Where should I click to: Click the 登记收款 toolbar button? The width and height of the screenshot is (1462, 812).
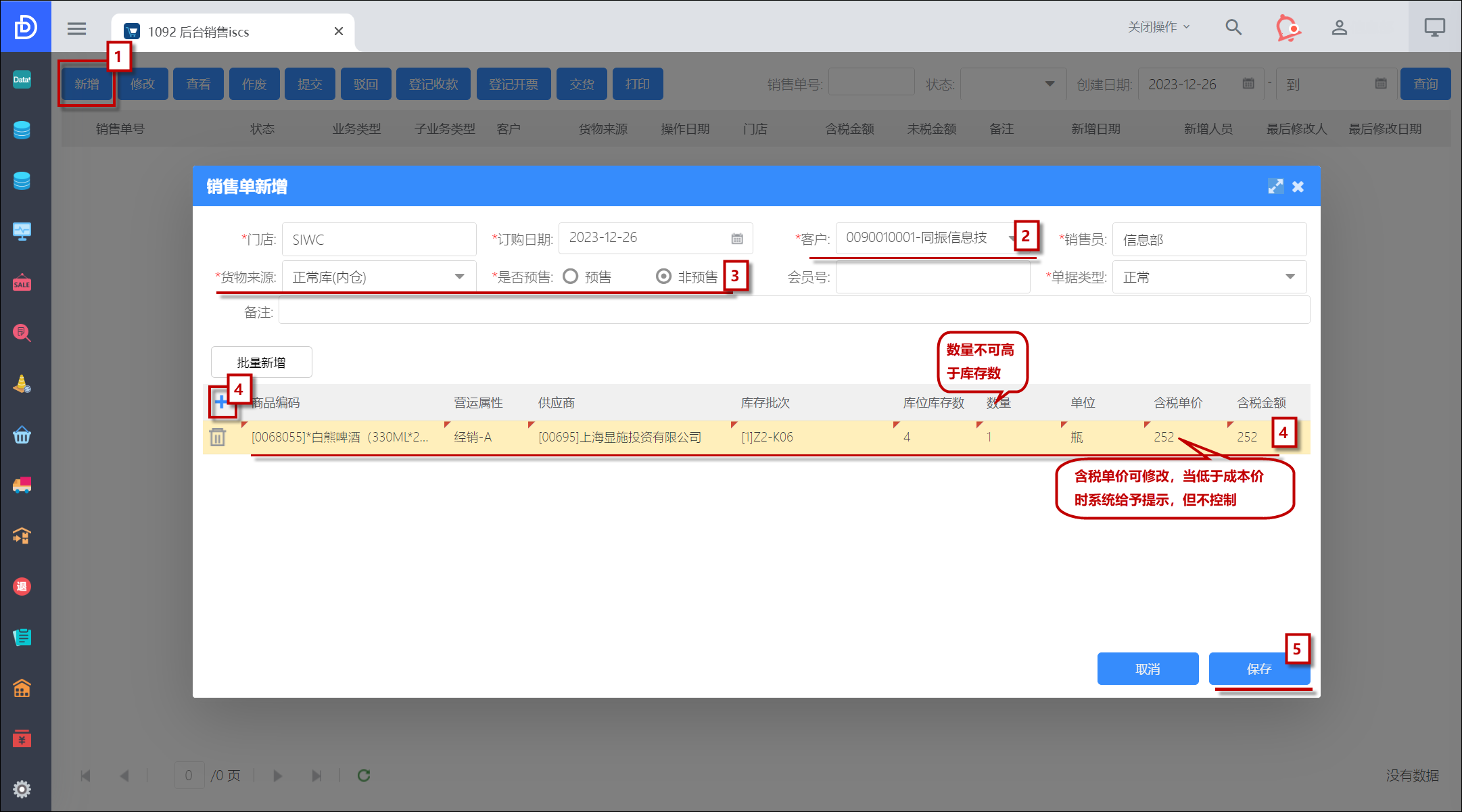pyautogui.click(x=433, y=84)
